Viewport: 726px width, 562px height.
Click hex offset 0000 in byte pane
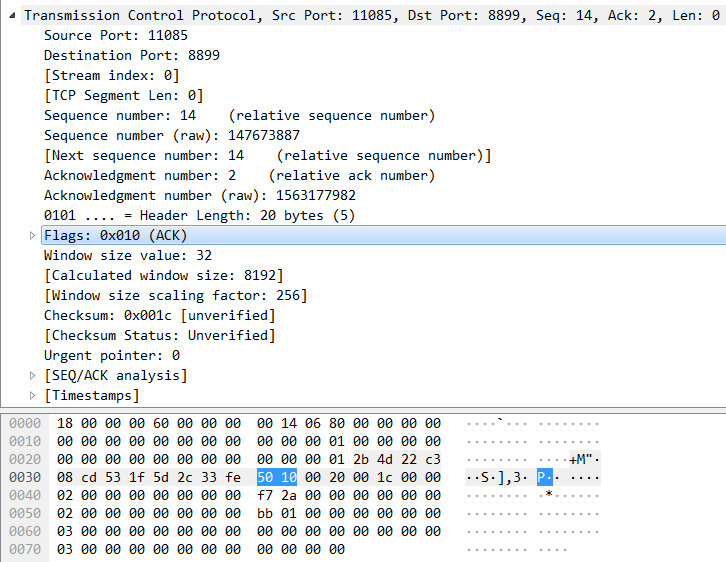click(25, 423)
